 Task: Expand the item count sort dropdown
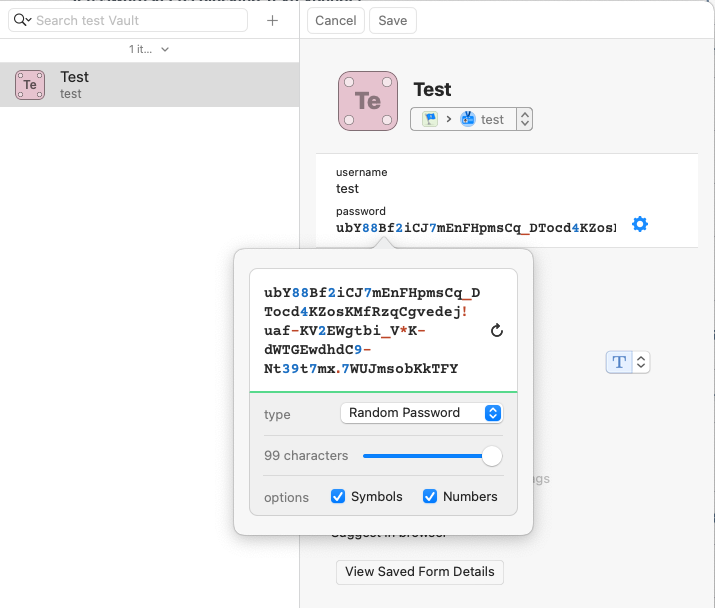[x=149, y=49]
